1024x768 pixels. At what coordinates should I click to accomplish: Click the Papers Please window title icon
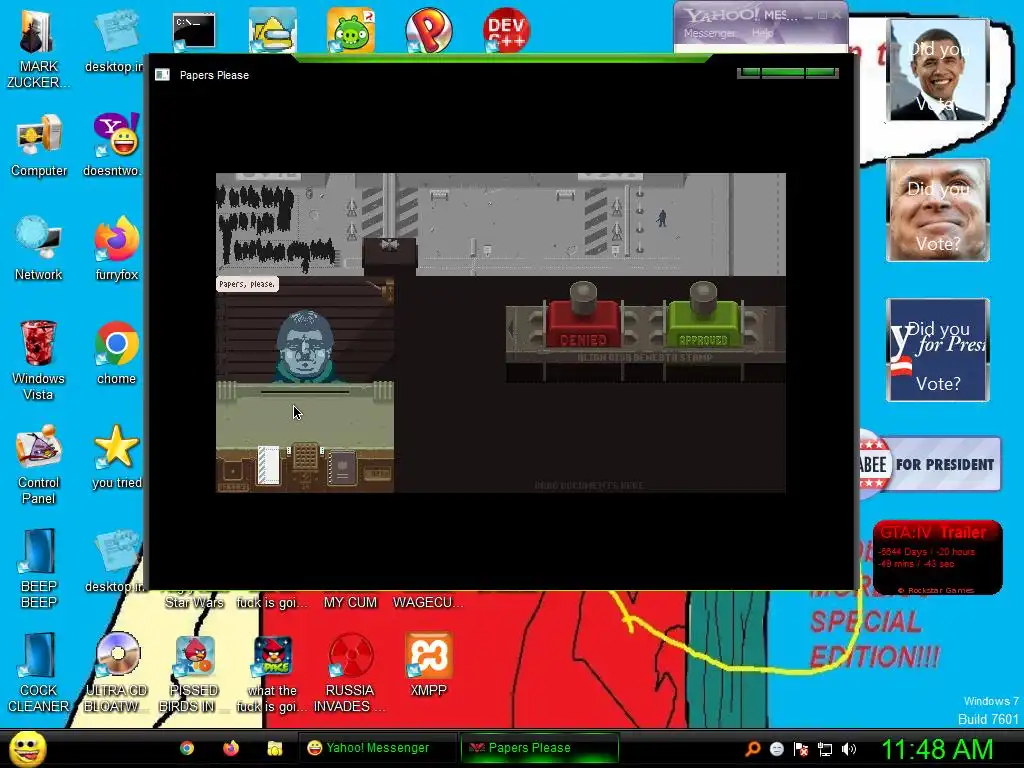click(x=162, y=75)
